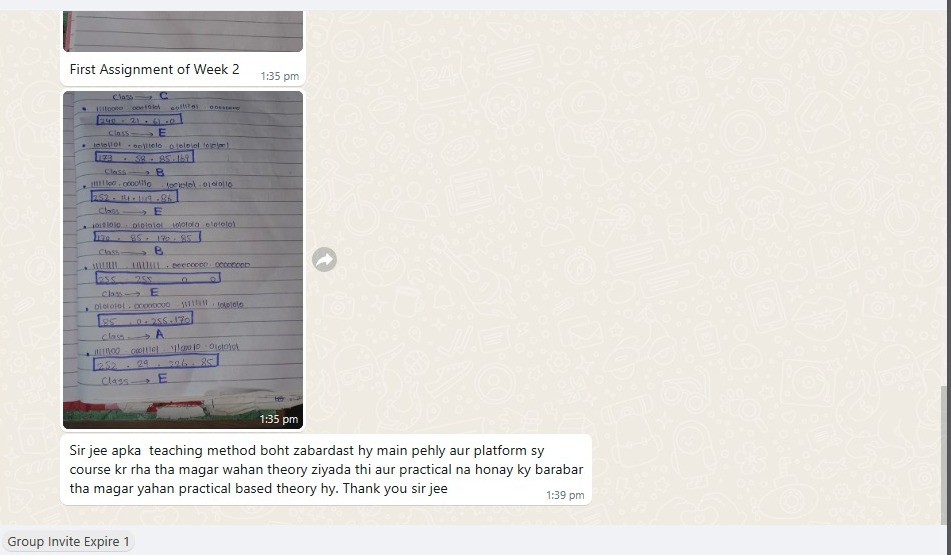Viewport: 951px width, 555px height.
Task: Open the partially visible notebook photo at top
Action: (183, 31)
